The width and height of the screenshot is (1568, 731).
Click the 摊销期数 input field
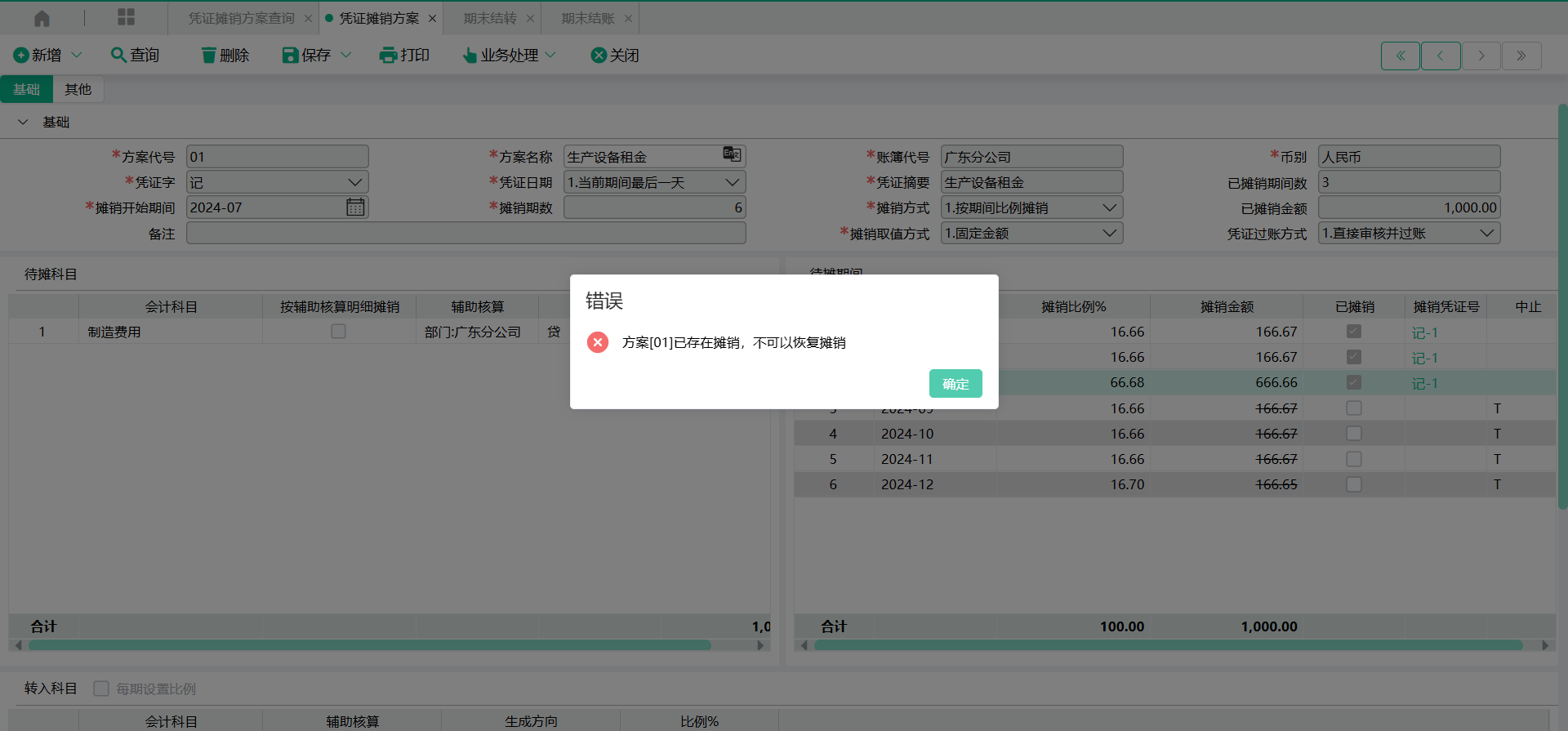655,207
